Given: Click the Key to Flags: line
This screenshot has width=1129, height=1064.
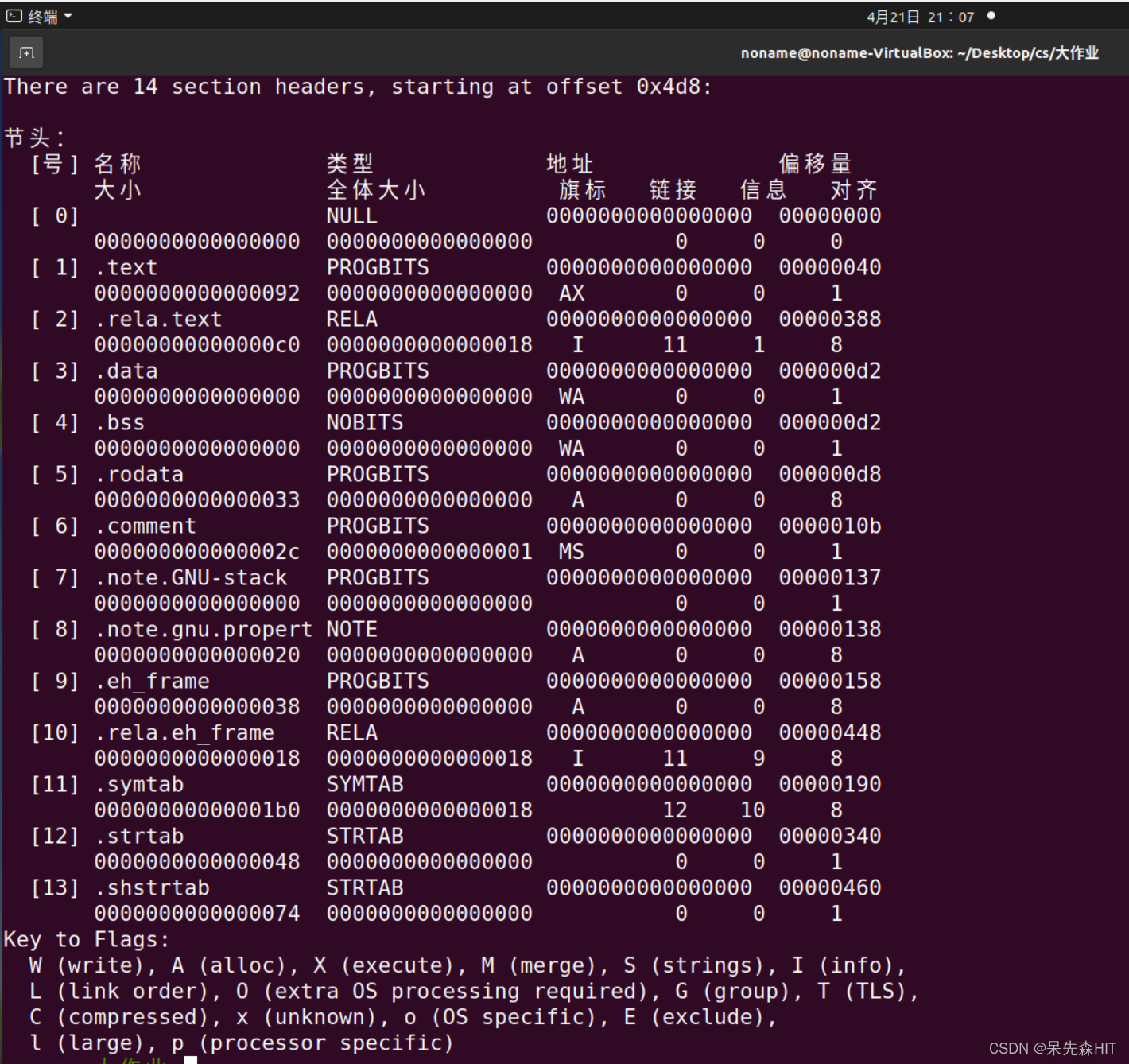Looking at the screenshot, I should point(87,940).
